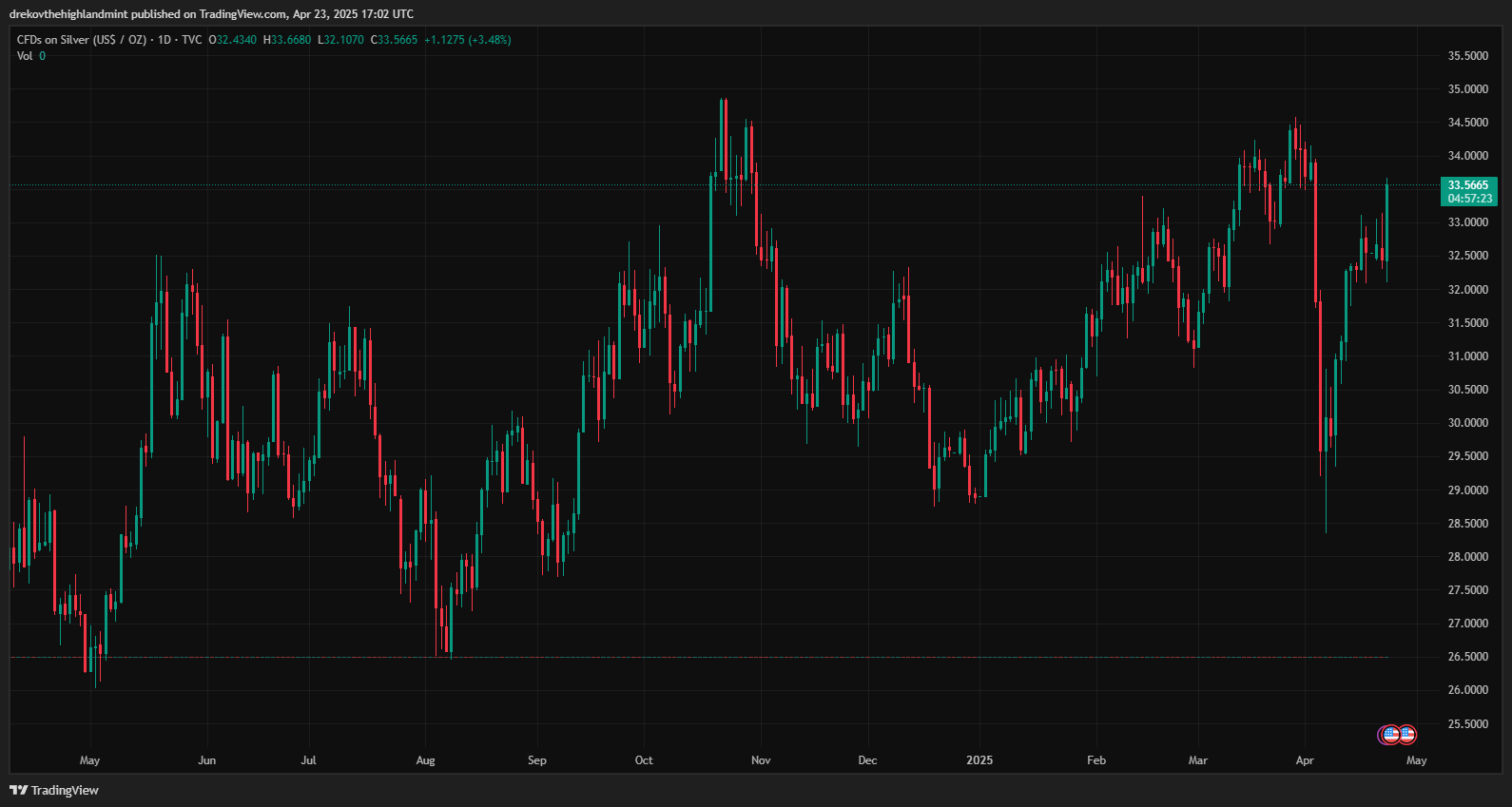
Task: Click the publisher name drekovthehighlandmint
Action: coord(68,13)
